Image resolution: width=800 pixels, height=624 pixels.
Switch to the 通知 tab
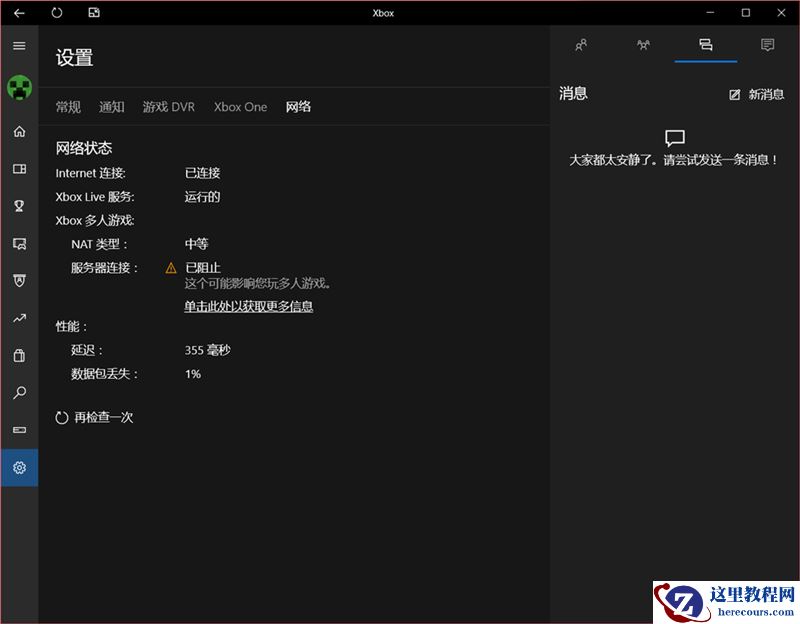(111, 106)
